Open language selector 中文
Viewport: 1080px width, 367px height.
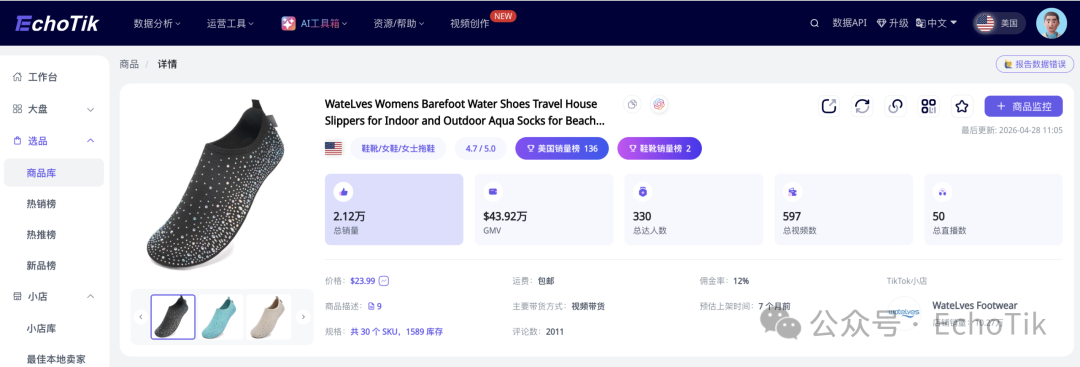pyautogui.click(x=937, y=23)
